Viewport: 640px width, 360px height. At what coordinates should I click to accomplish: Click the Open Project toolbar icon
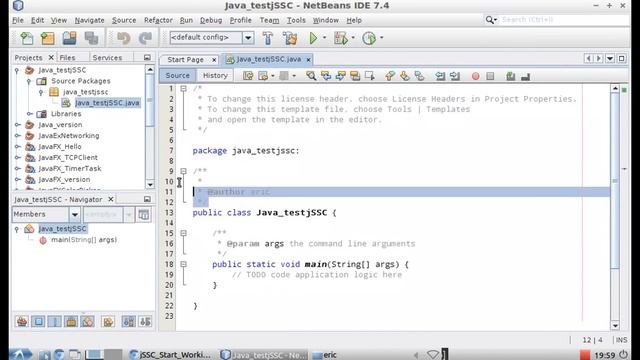coord(69,38)
